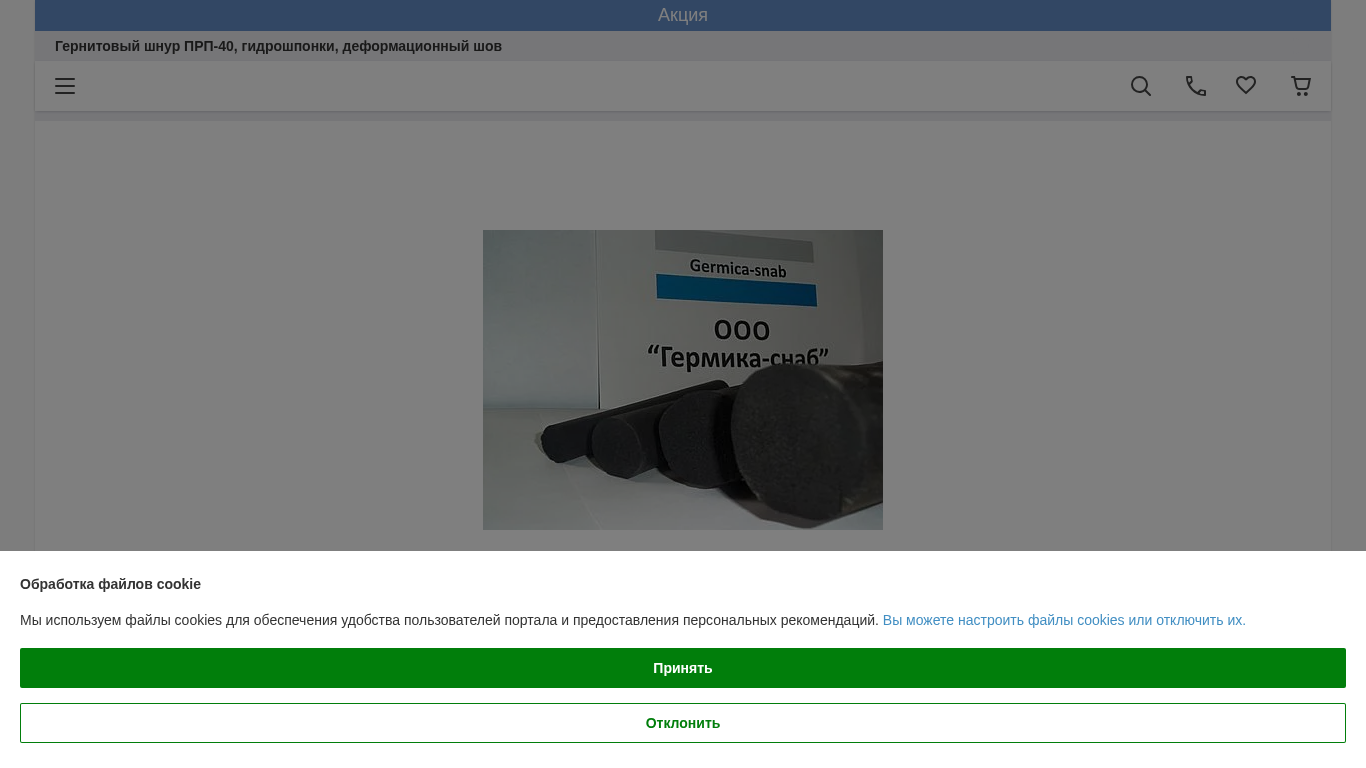Open favorites heart icon
The image size is (1366, 768).
[x=1246, y=86]
